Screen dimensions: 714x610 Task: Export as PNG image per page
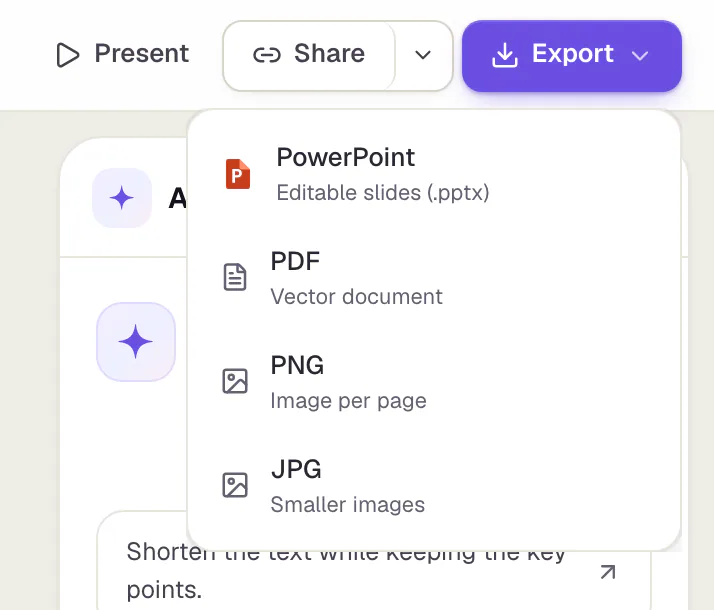(x=434, y=381)
